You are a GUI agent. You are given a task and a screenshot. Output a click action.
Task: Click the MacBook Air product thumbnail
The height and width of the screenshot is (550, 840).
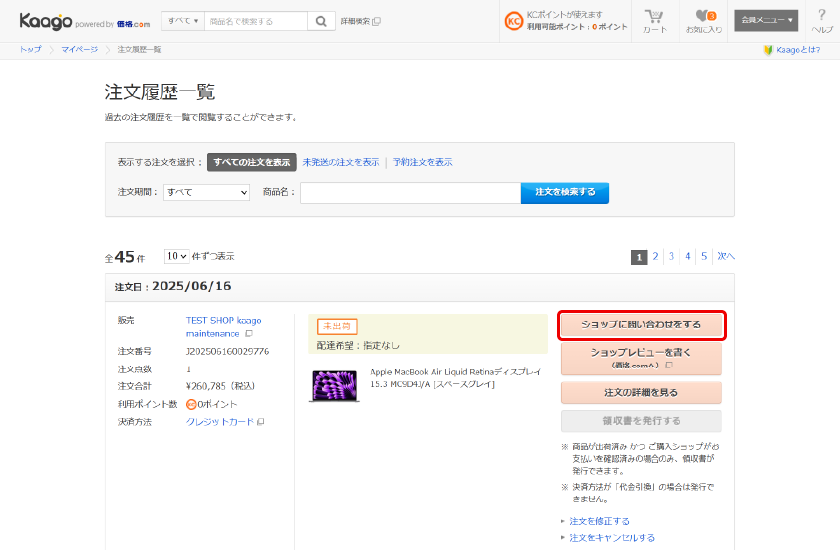(x=334, y=386)
